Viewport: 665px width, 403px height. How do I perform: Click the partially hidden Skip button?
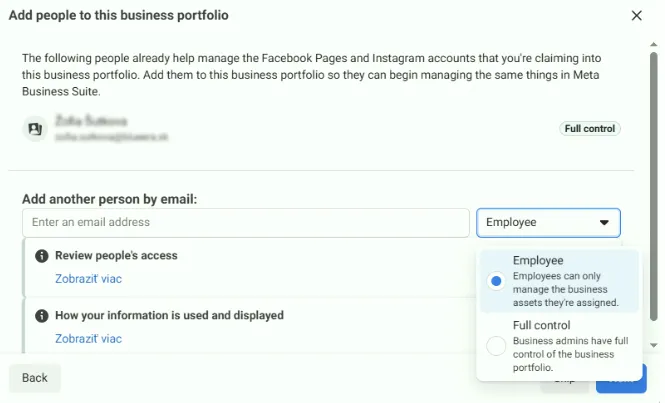point(565,380)
